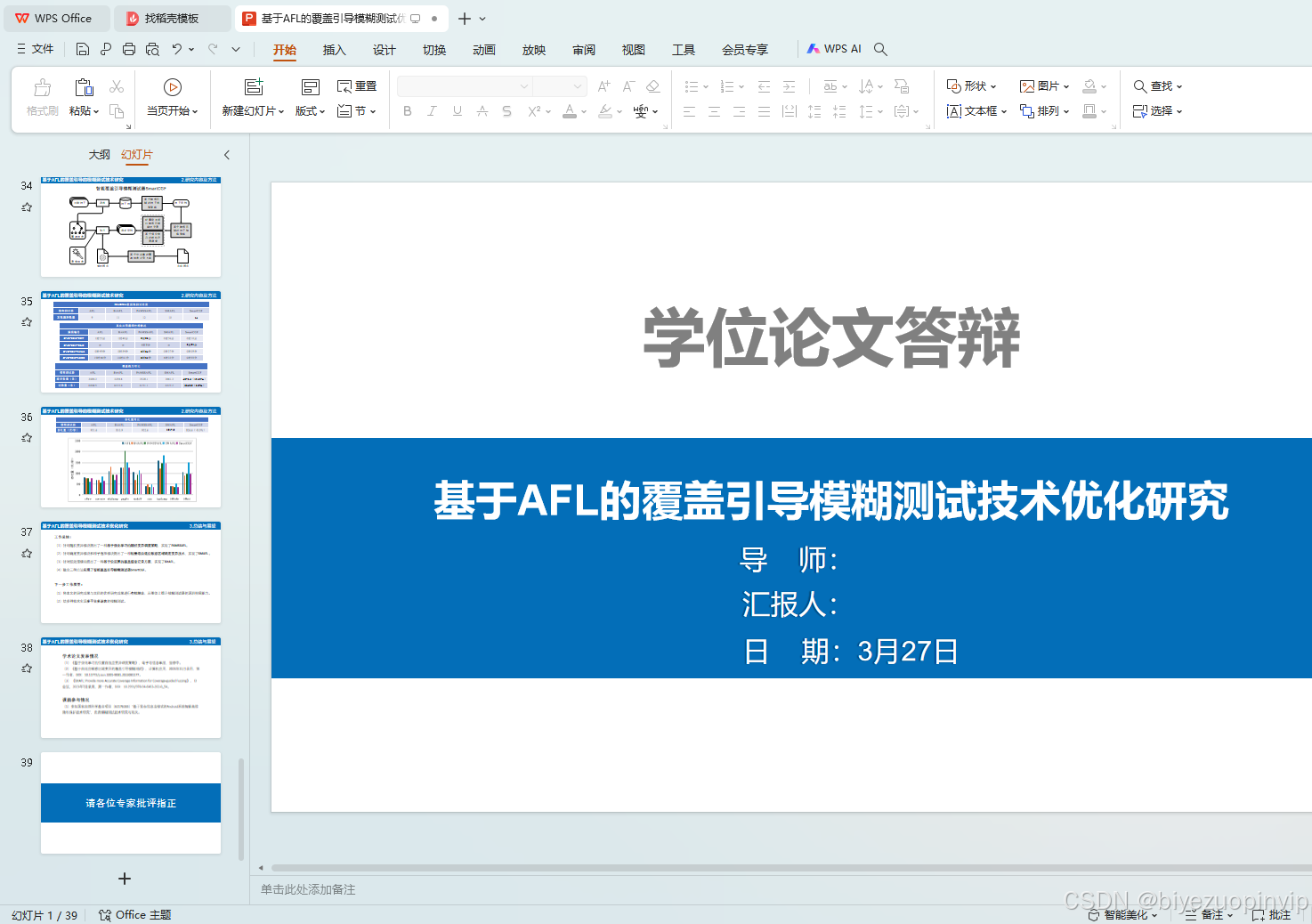Viewport: 1312px width, 924px height.
Task: Toggle italic formatting
Action: click(432, 111)
